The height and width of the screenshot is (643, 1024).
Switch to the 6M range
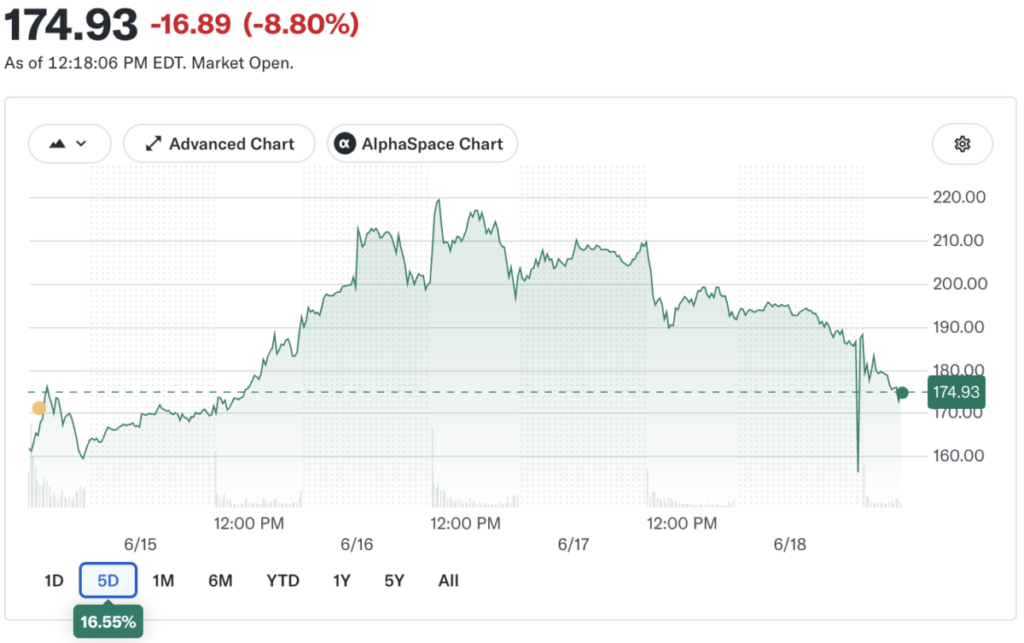(221, 580)
